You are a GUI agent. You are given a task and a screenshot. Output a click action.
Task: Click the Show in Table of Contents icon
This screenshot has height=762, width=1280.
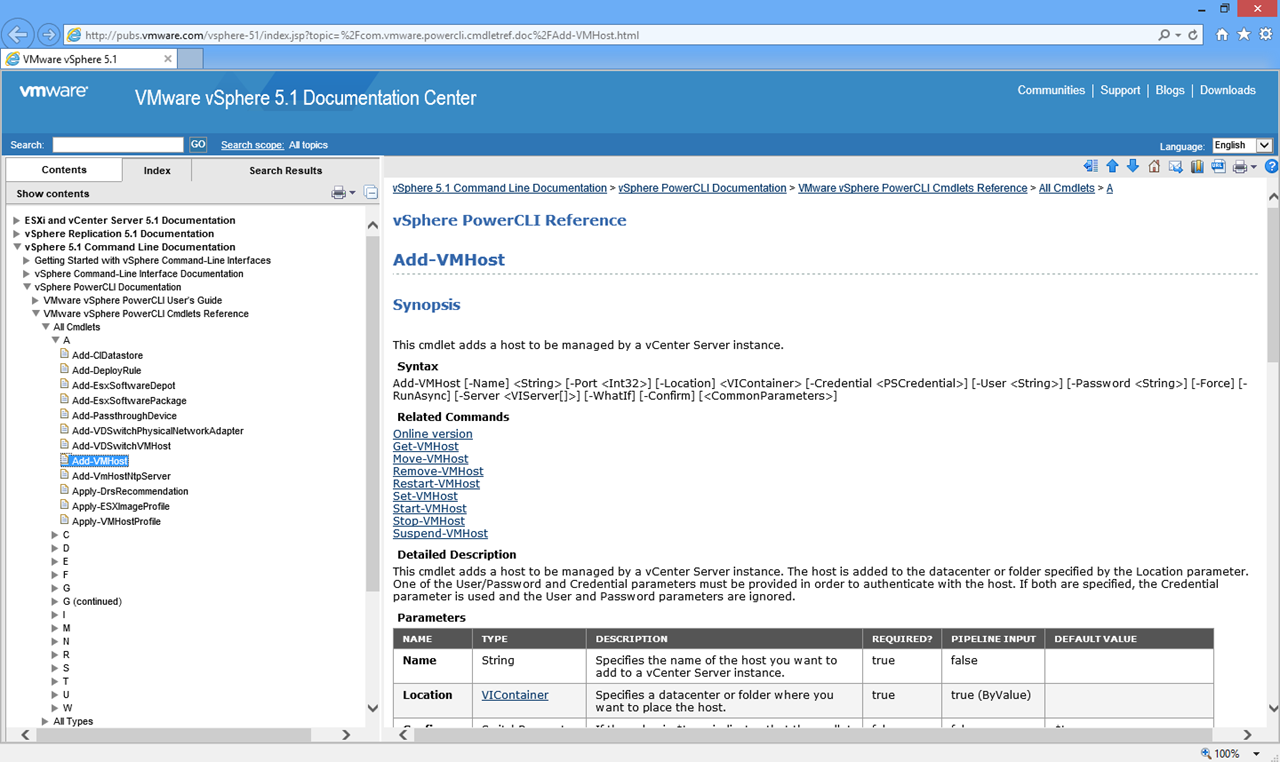coord(1091,167)
